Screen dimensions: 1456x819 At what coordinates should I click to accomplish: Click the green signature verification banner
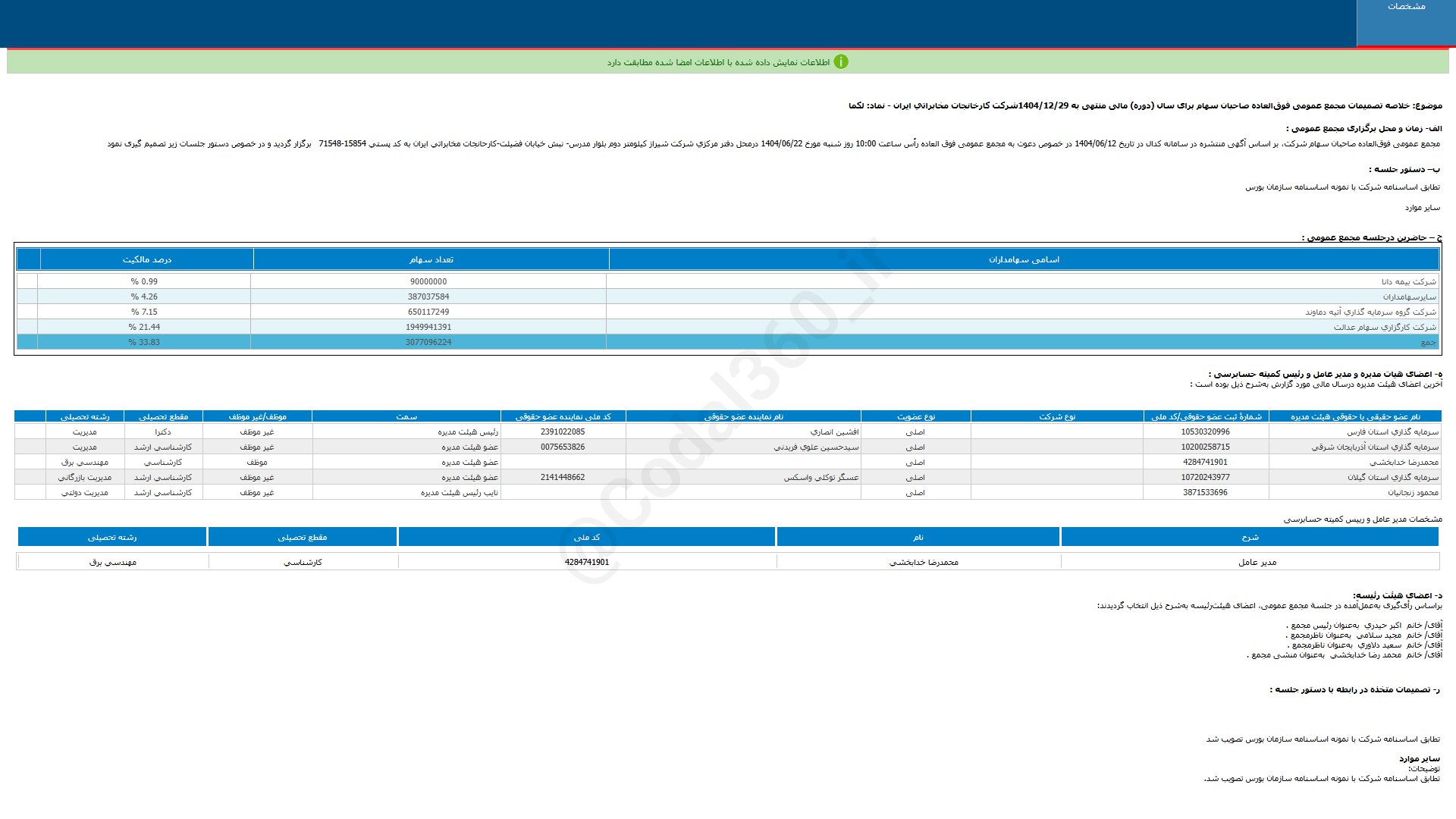click(x=717, y=62)
